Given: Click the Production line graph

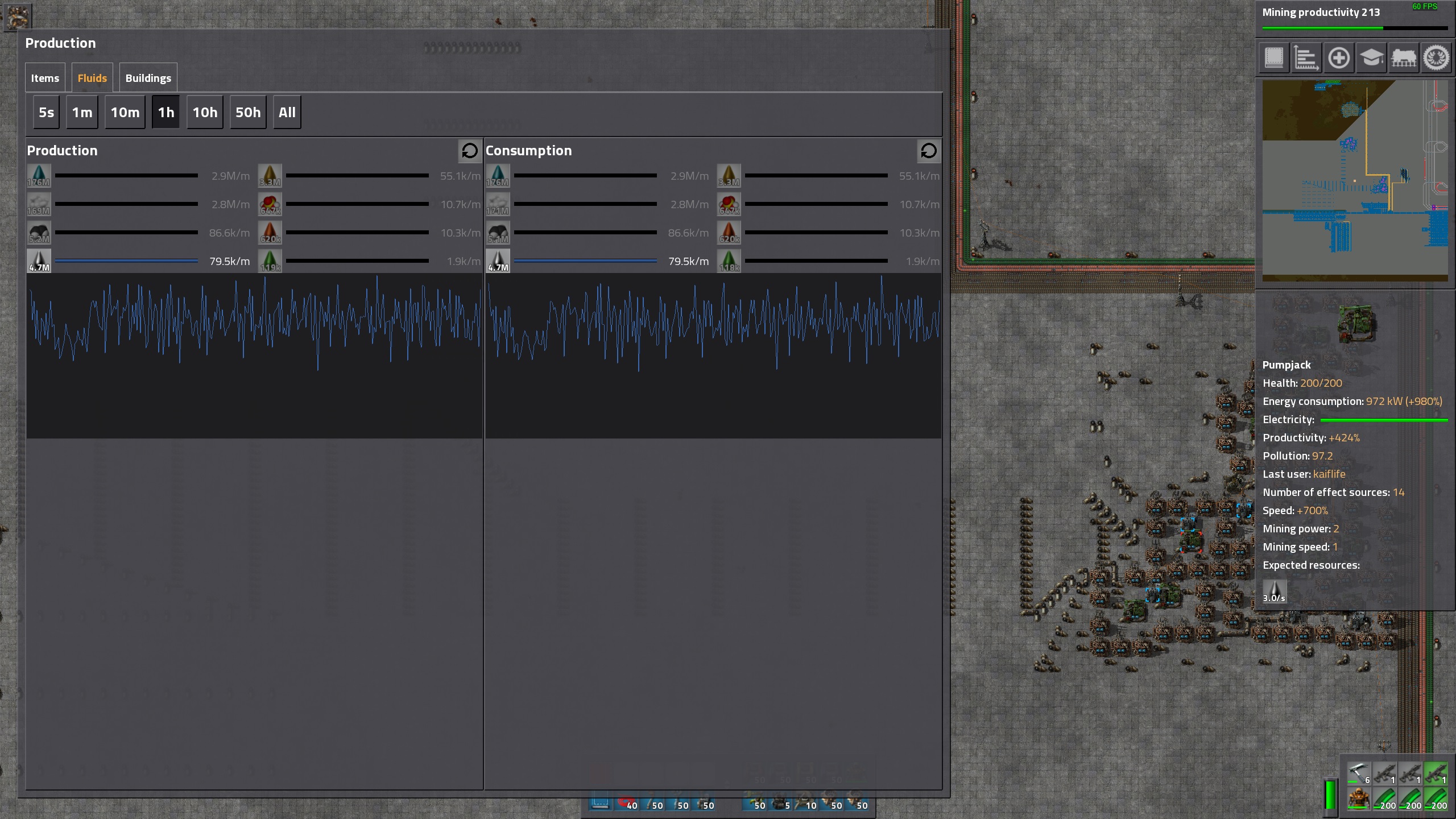Looking at the screenshot, I should pyautogui.click(x=254, y=356).
